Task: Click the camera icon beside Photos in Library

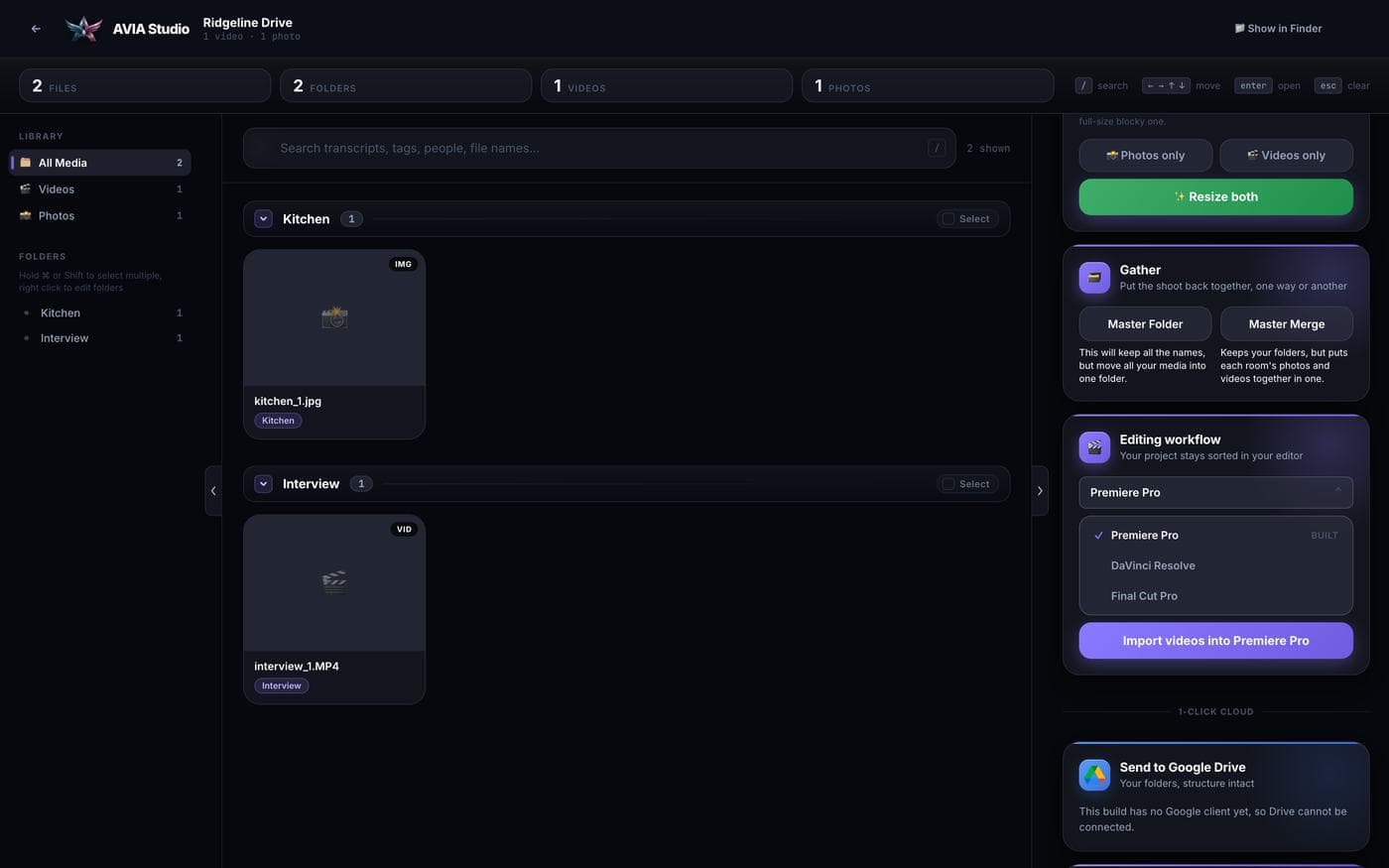Action: pyautogui.click(x=26, y=215)
